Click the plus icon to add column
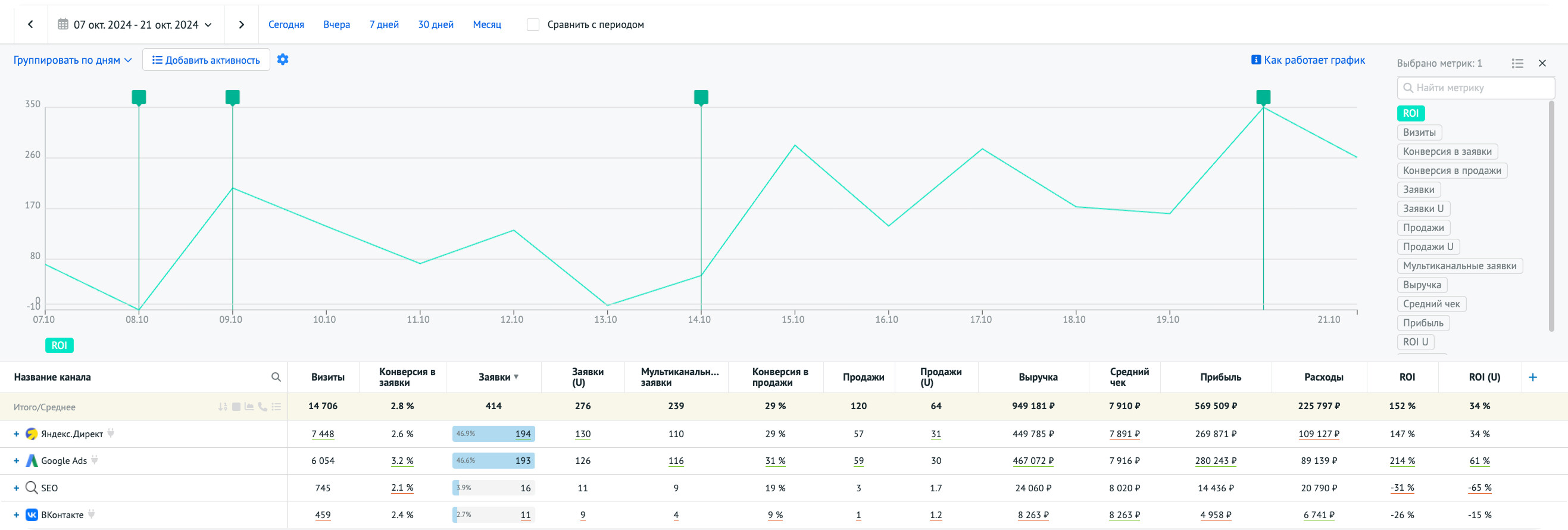This screenshot has width=1568, height=530. coord(1532,377)
